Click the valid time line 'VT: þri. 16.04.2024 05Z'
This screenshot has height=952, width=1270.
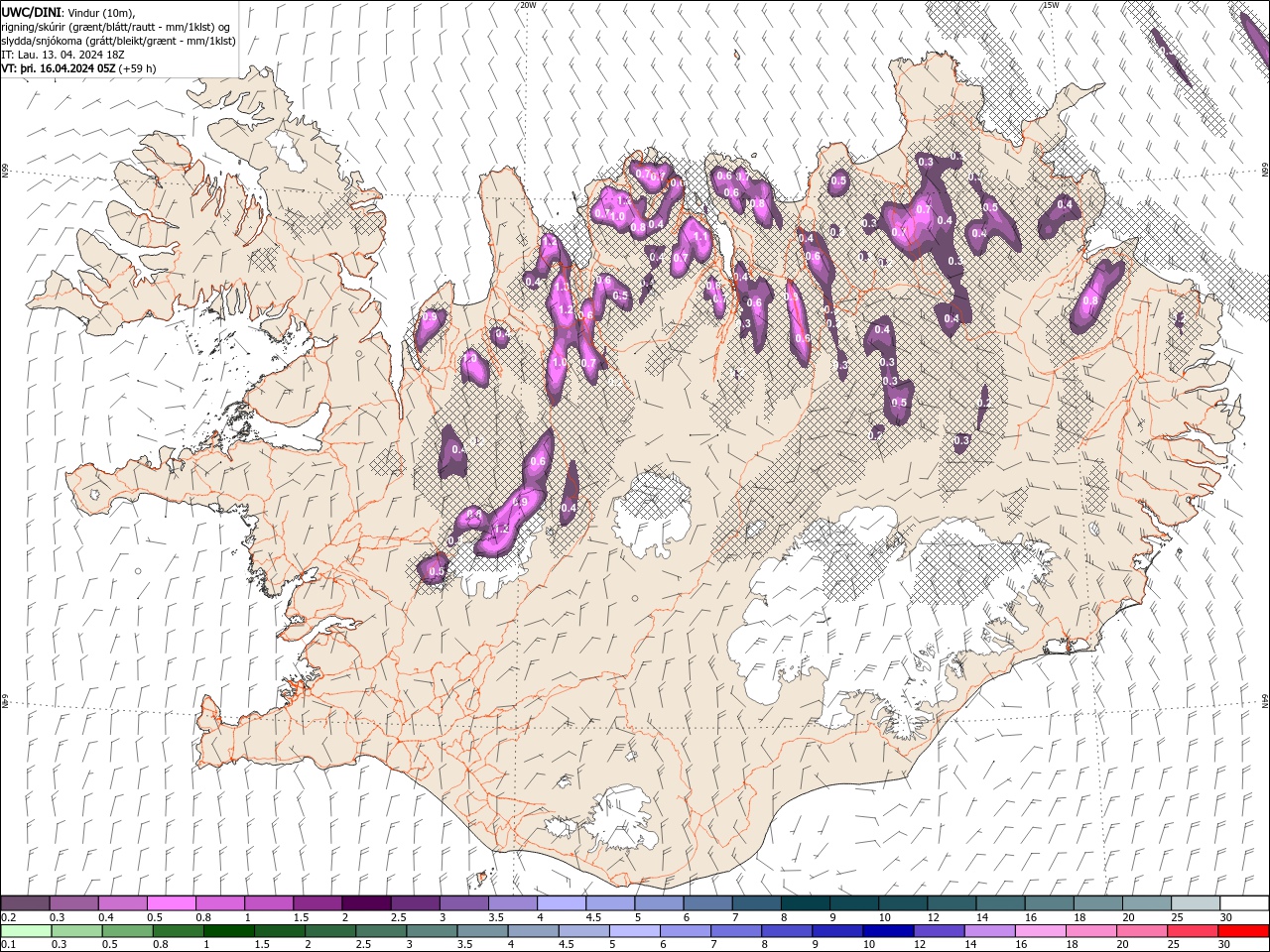pyautogui.click(x=59, y=68)
